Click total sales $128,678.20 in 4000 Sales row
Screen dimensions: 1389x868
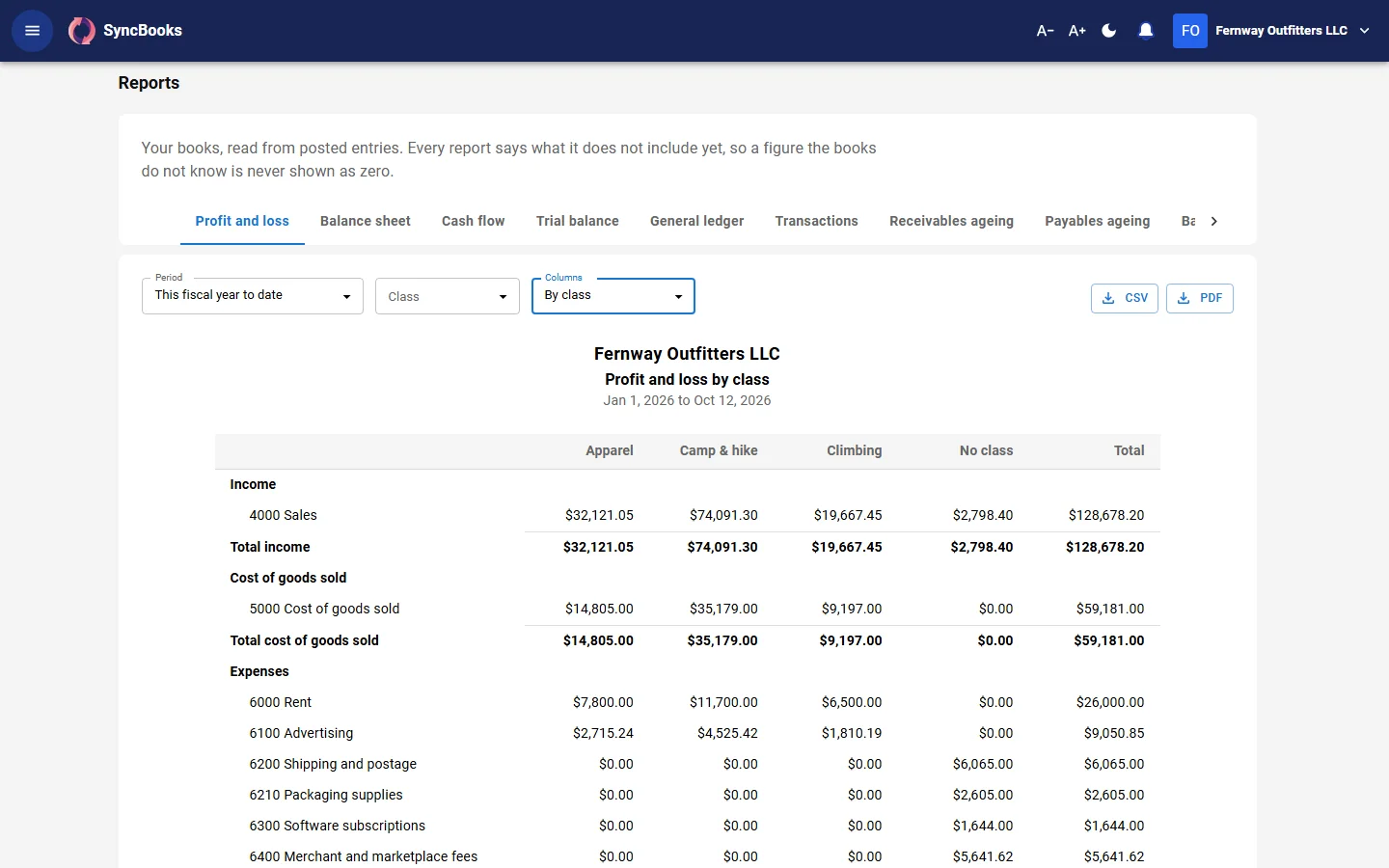click(x=1106, y=515)
